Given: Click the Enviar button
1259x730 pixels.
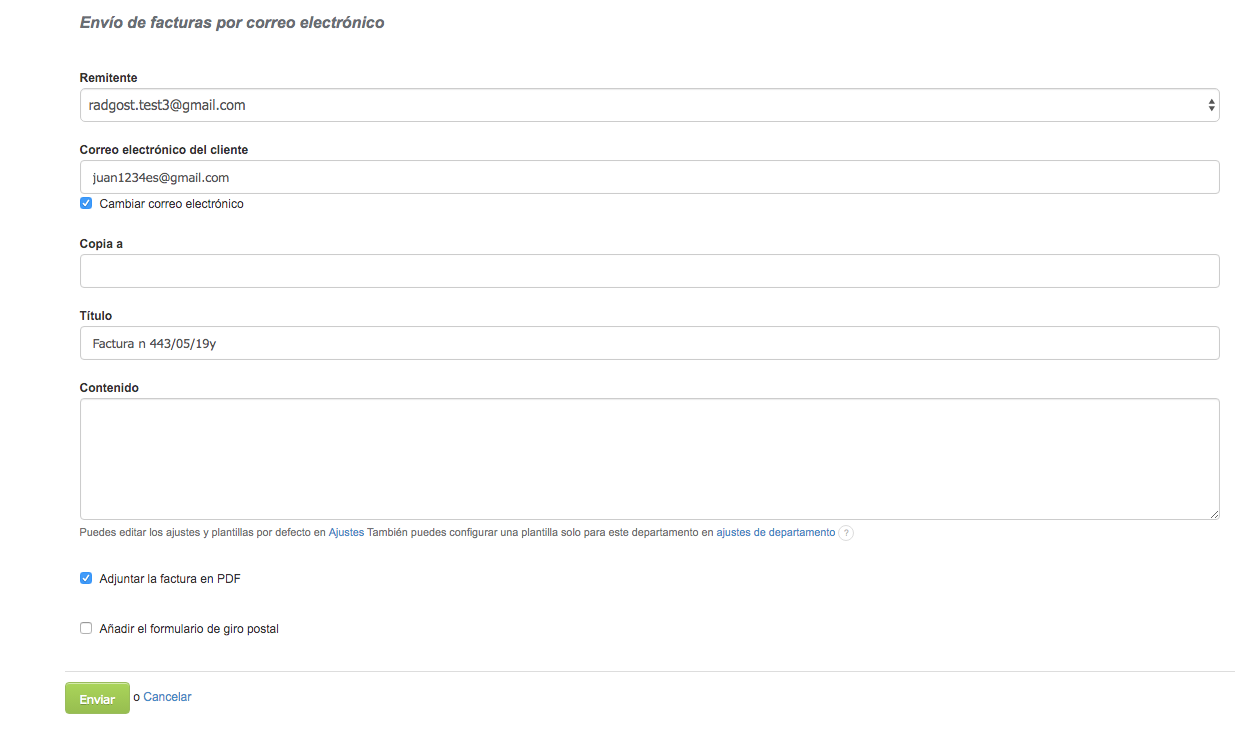Looking at the screenshot, I should point(97,699).
